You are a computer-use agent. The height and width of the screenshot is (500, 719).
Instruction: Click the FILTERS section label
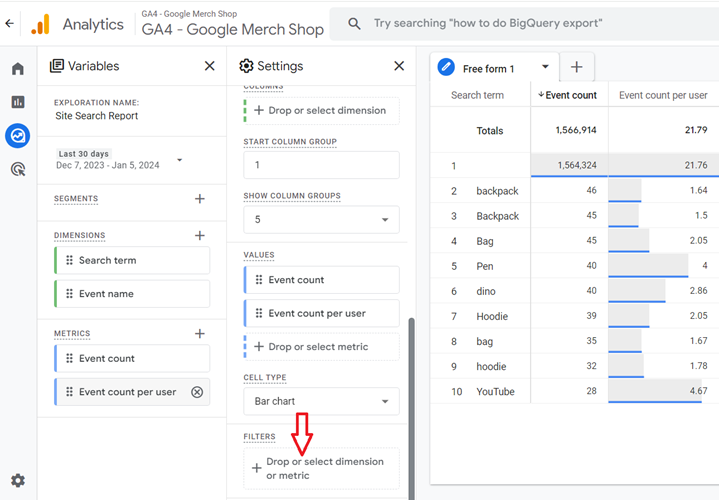tap(260, 437)
